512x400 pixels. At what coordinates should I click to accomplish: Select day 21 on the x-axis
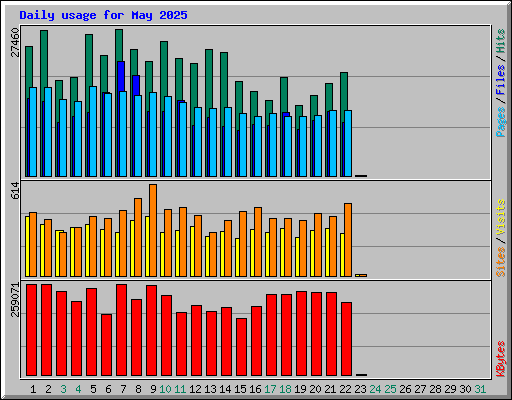click(330, 389)
